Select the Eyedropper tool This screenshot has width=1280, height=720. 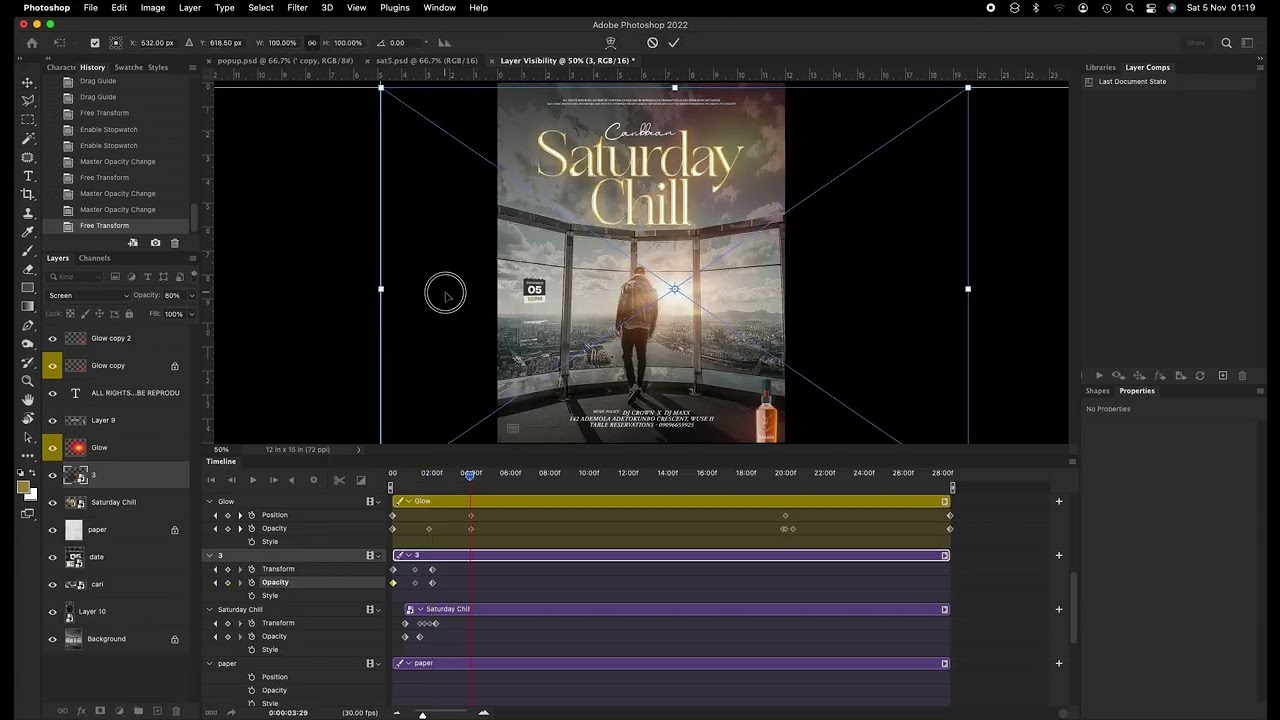click(28, 231)
